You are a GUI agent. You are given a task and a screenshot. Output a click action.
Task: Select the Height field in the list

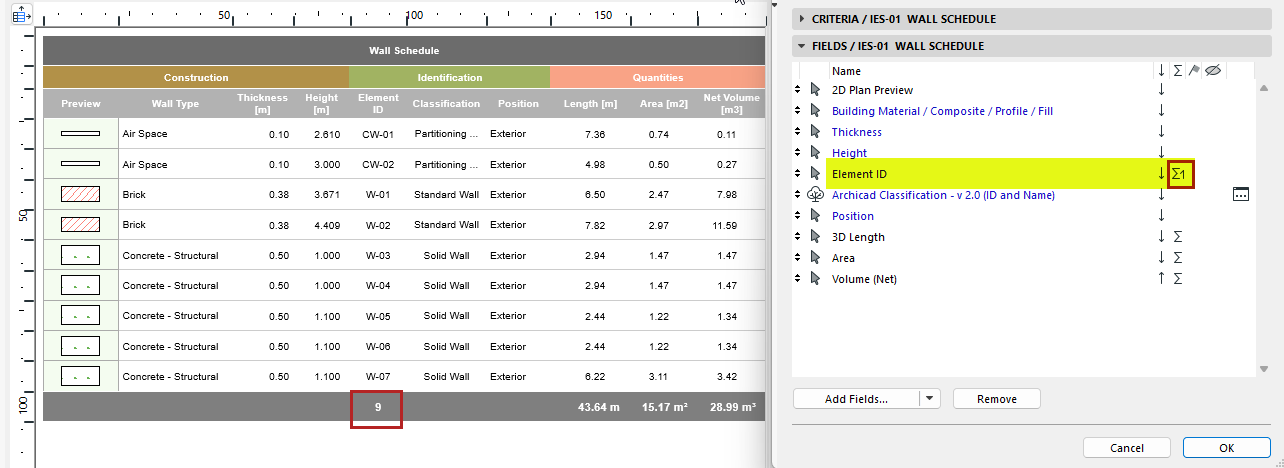coord(850,153)
